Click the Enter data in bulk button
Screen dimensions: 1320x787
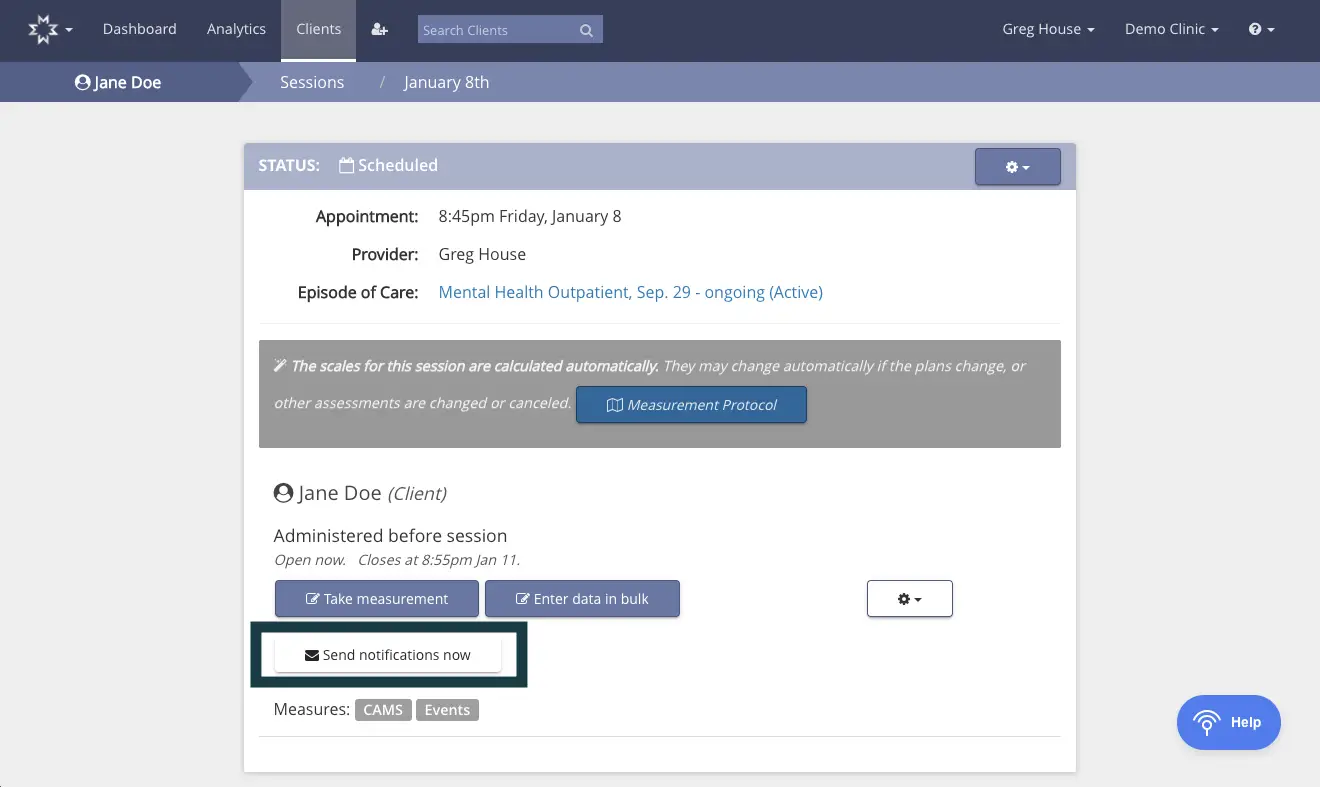[582, 598]
